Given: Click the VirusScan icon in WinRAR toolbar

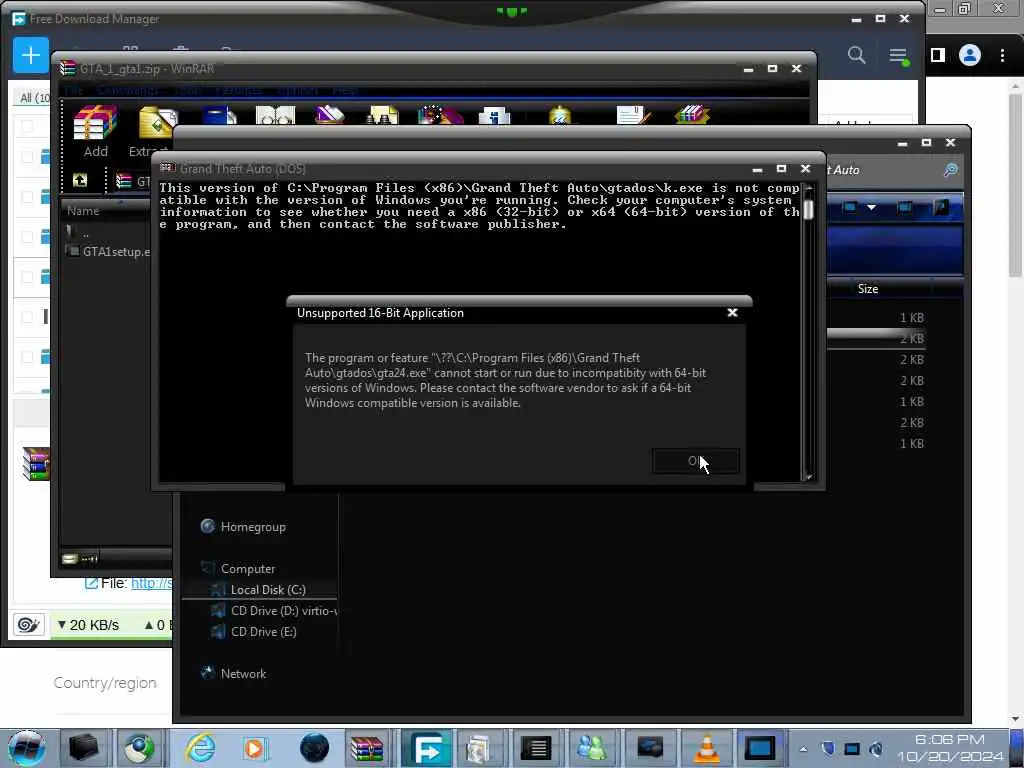Looking at the screenshot, I should click(560, 115).
